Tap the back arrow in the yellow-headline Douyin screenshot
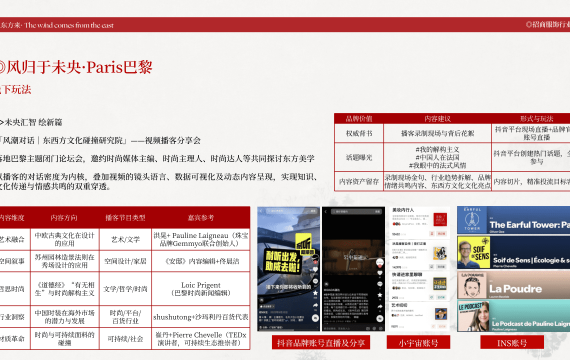This screenshot has height=360, width=570. coord(261,211)
